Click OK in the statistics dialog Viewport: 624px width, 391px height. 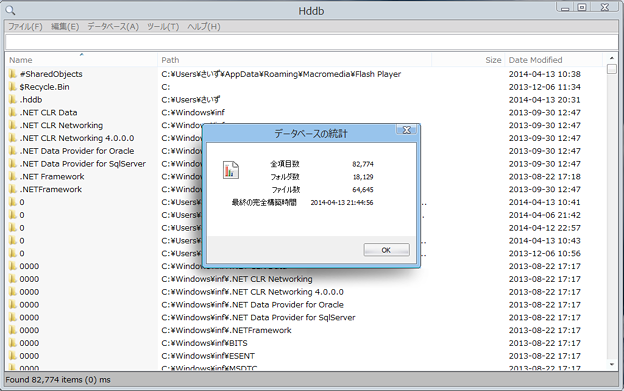(386, 250)
